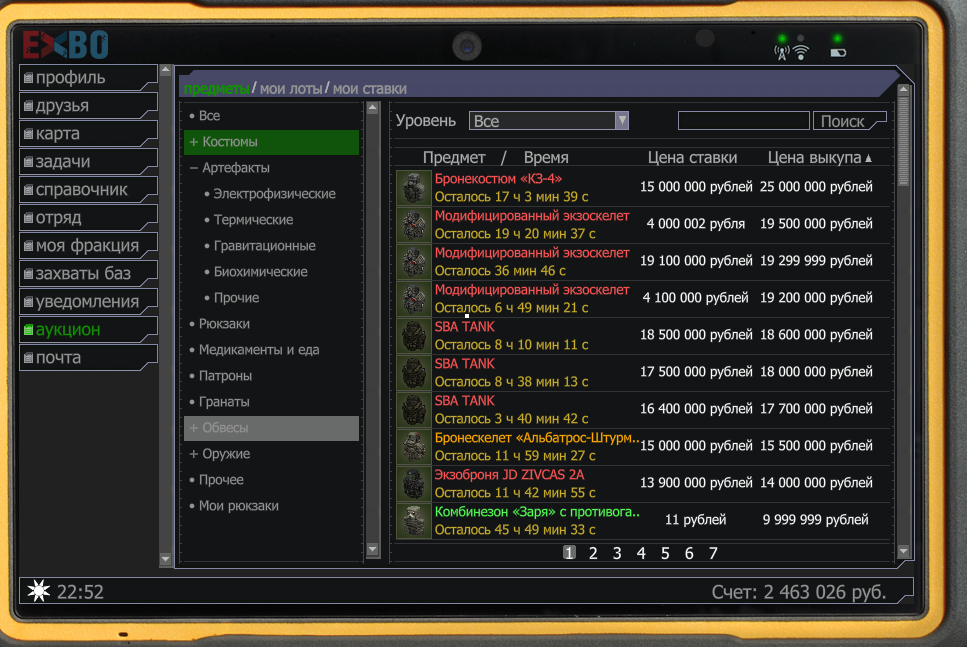
Task: Select the 25 000 000 рублей buyout price
Action: 816,187
